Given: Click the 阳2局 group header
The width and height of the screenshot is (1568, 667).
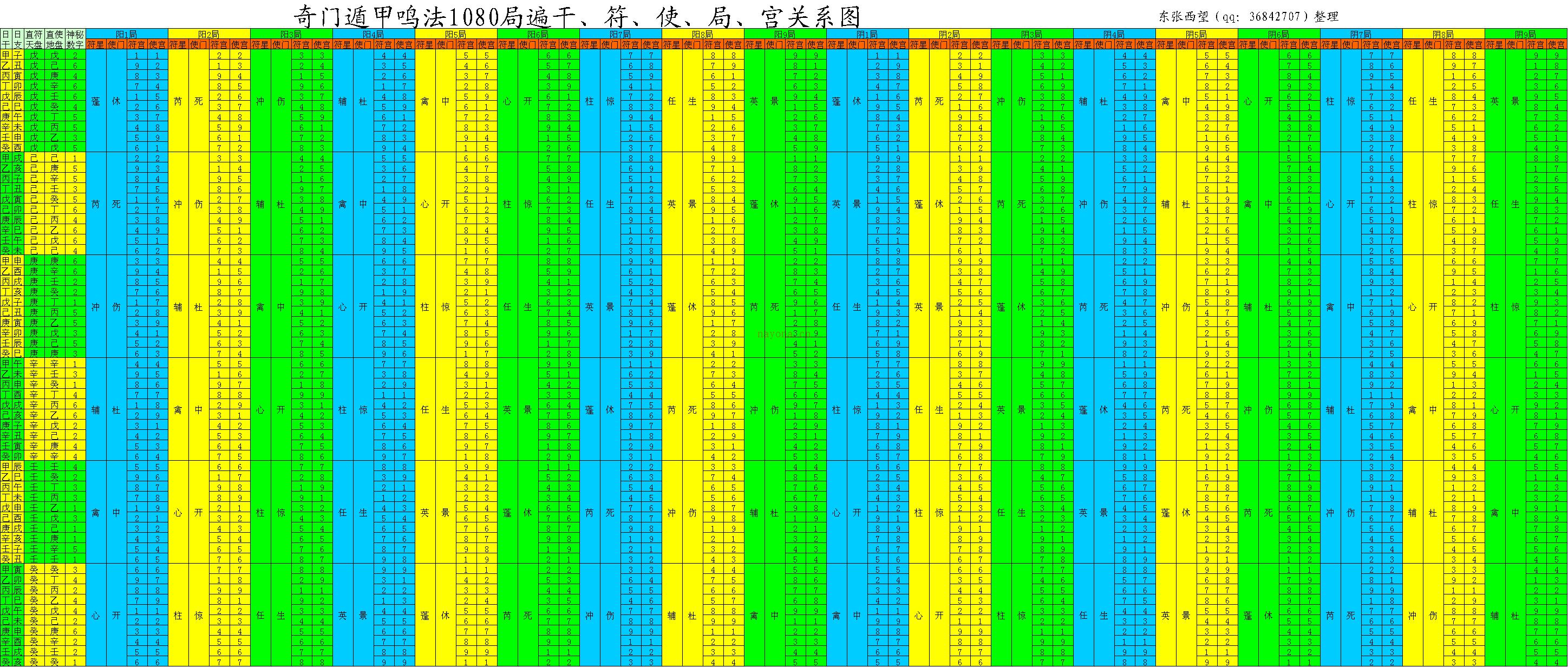Looking at the screenshot, I should 209,34.
